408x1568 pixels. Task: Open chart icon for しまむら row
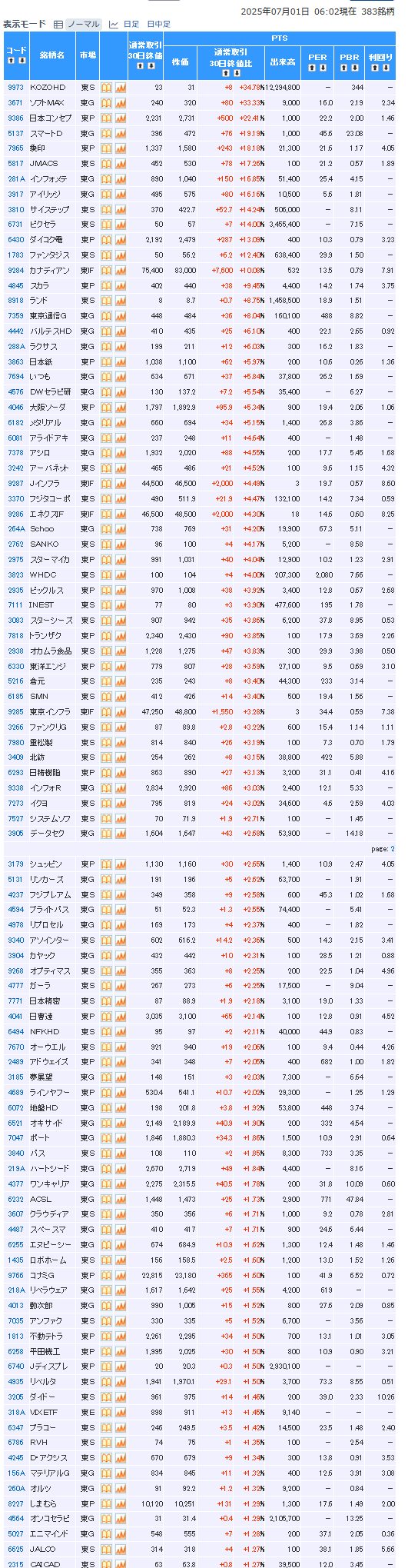pos(121,1503)
